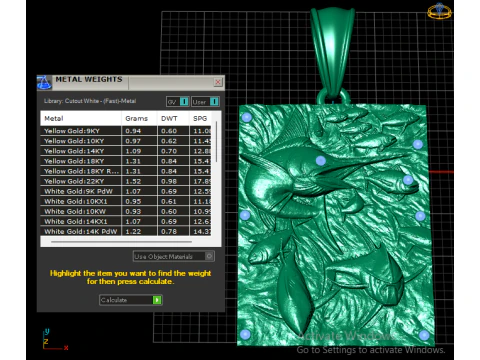The image size is (480, 360).
Task: Select the Yellow Gold:14KY row
Action: pyautogui.click(x=126, y=151)
